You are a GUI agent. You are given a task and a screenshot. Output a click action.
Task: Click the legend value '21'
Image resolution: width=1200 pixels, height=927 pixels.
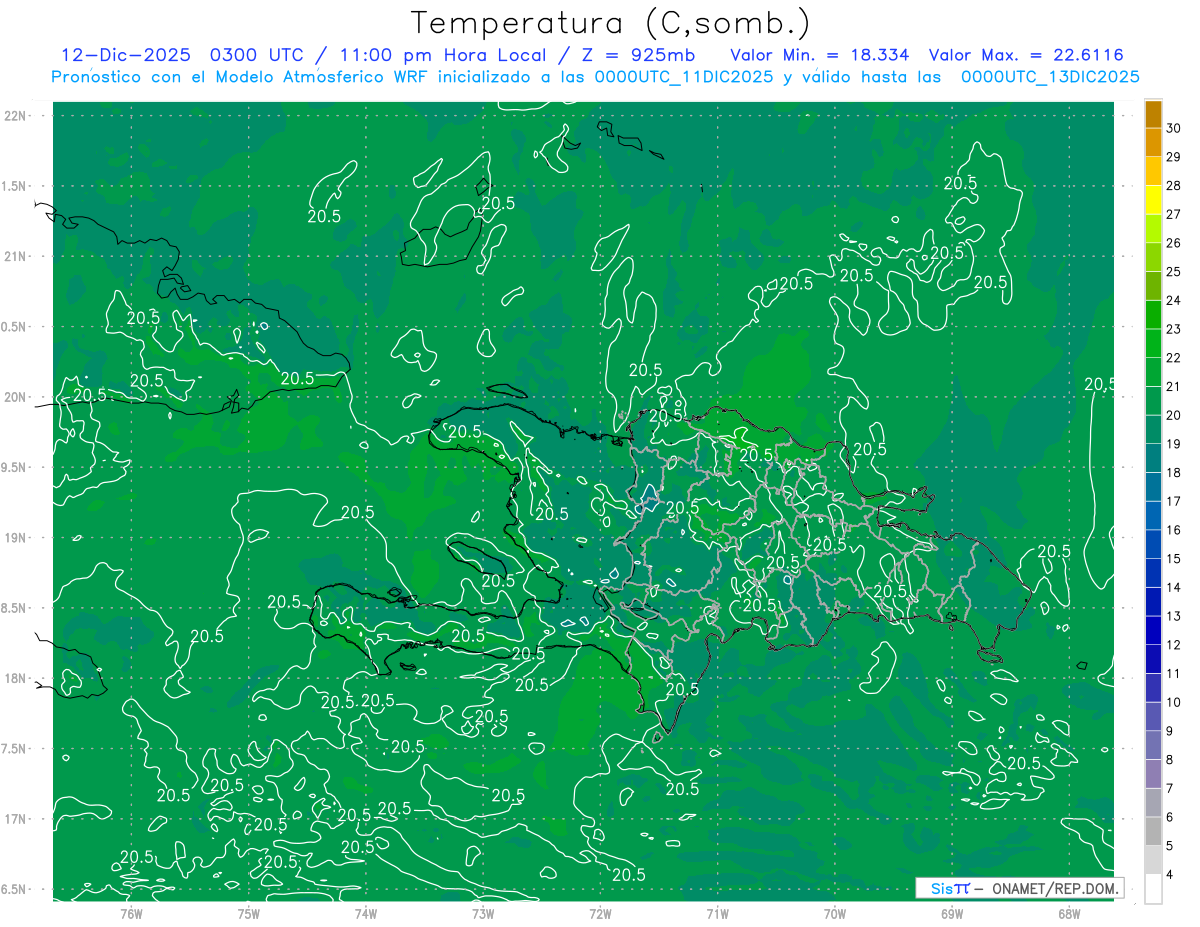pyautogui.click(x=1174, y=386)
